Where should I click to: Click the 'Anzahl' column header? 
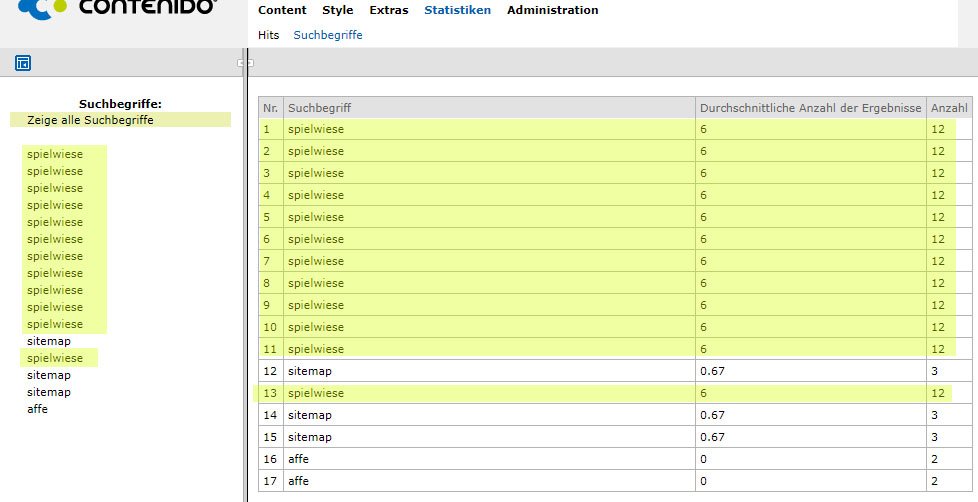tap(949, 107)
